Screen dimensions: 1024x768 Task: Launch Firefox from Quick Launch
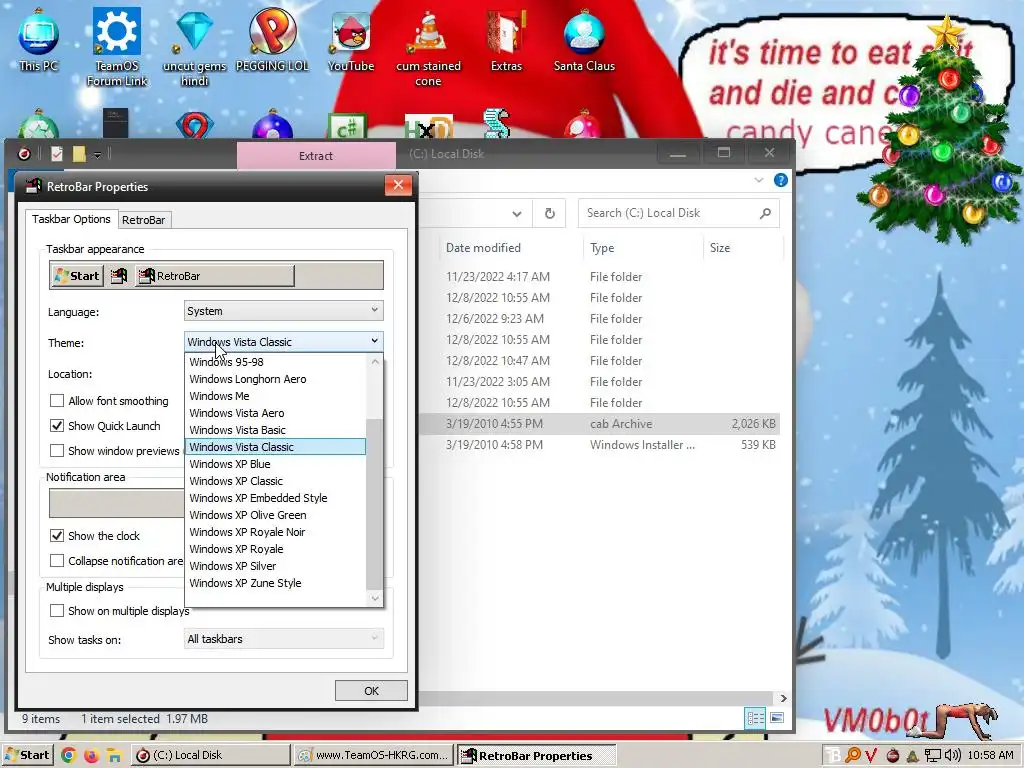pyautogui.click(x=91, y=755)
